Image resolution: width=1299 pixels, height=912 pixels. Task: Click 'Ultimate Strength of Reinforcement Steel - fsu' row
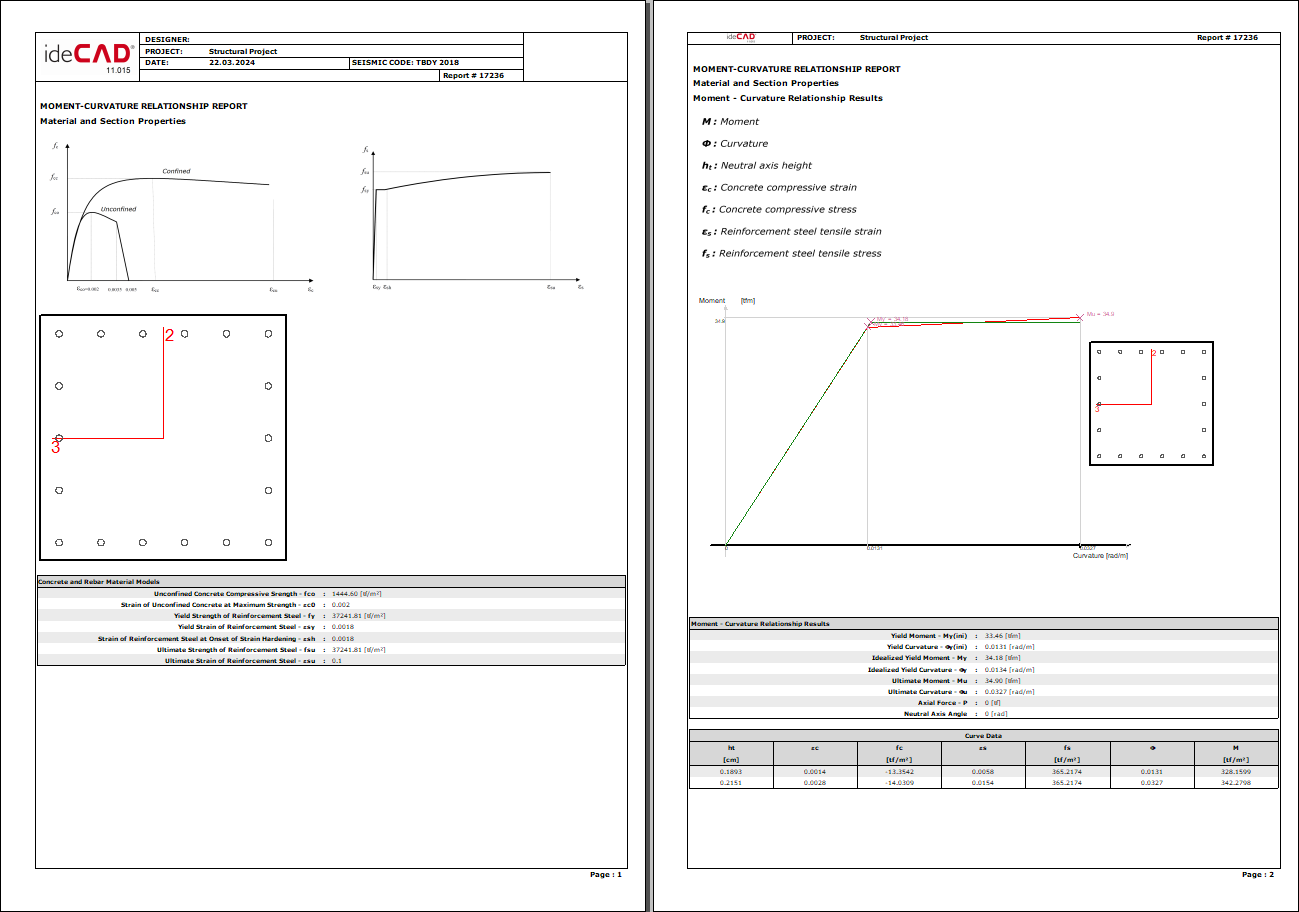pyautogui.click(x=331, y=650)
